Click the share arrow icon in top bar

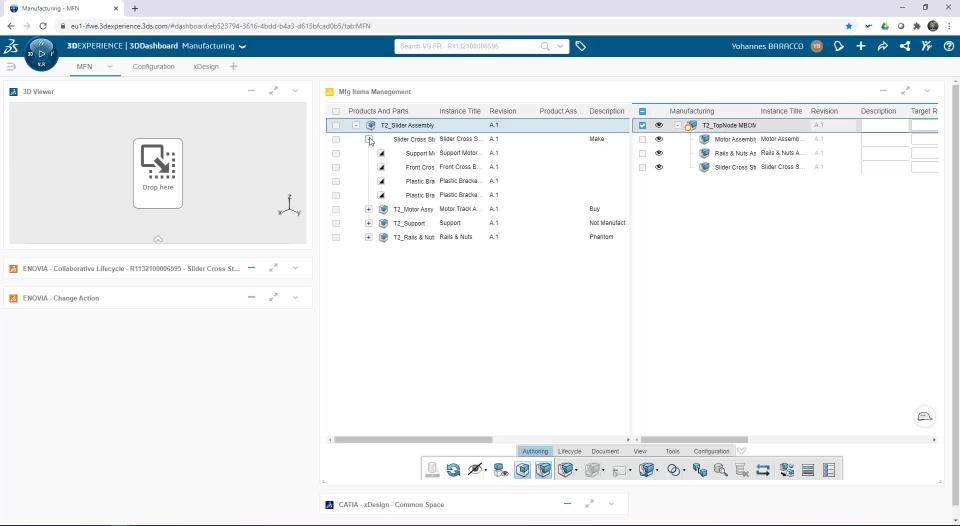(883, 46)
